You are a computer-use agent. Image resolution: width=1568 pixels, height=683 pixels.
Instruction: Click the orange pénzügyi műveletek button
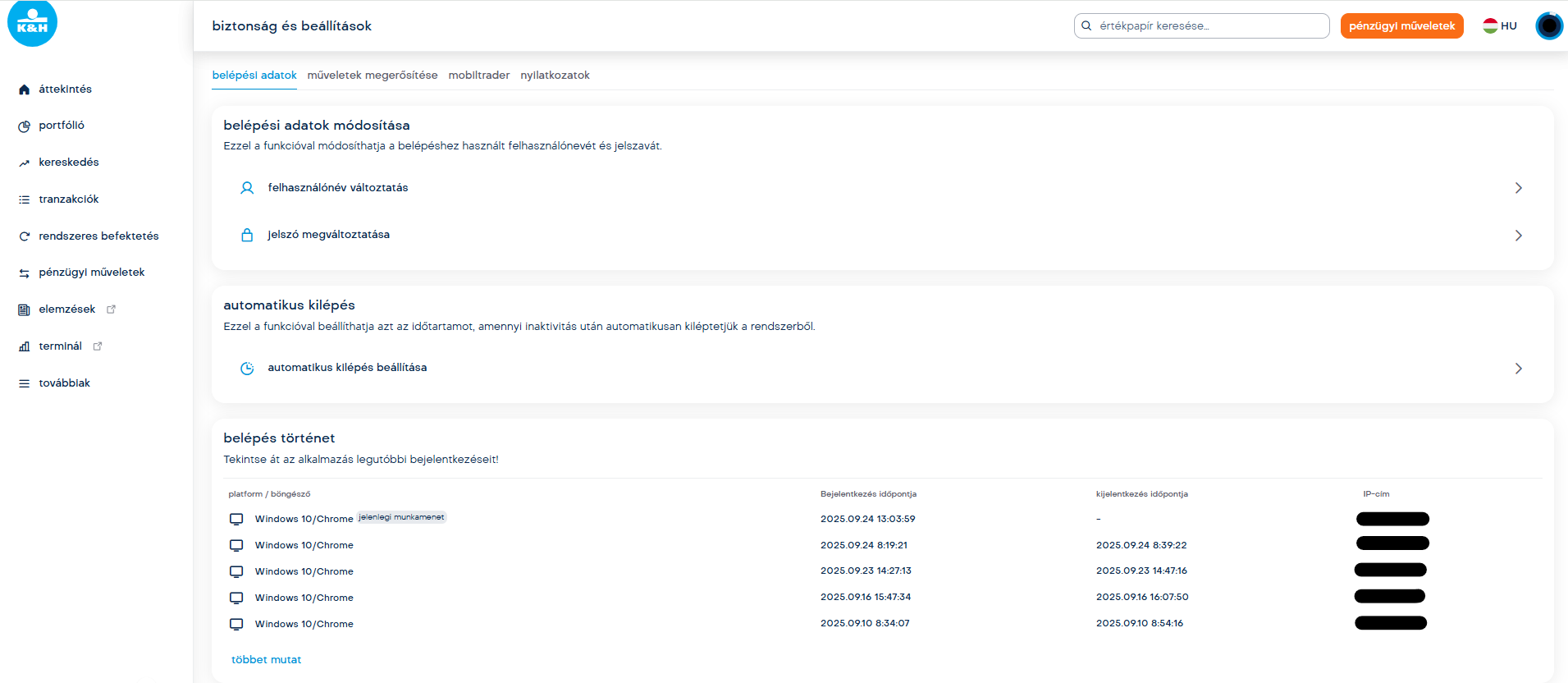coord(1401,26)
